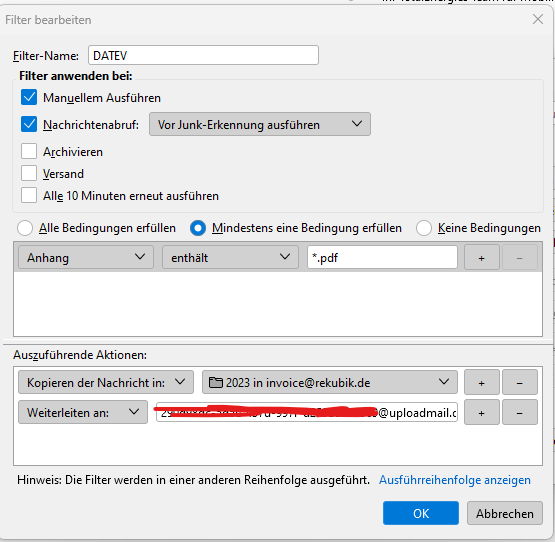Click the Hinweis text about Reihenfolge
The width and height of the screenshot is (555, 542).
(x=193, y=480)
